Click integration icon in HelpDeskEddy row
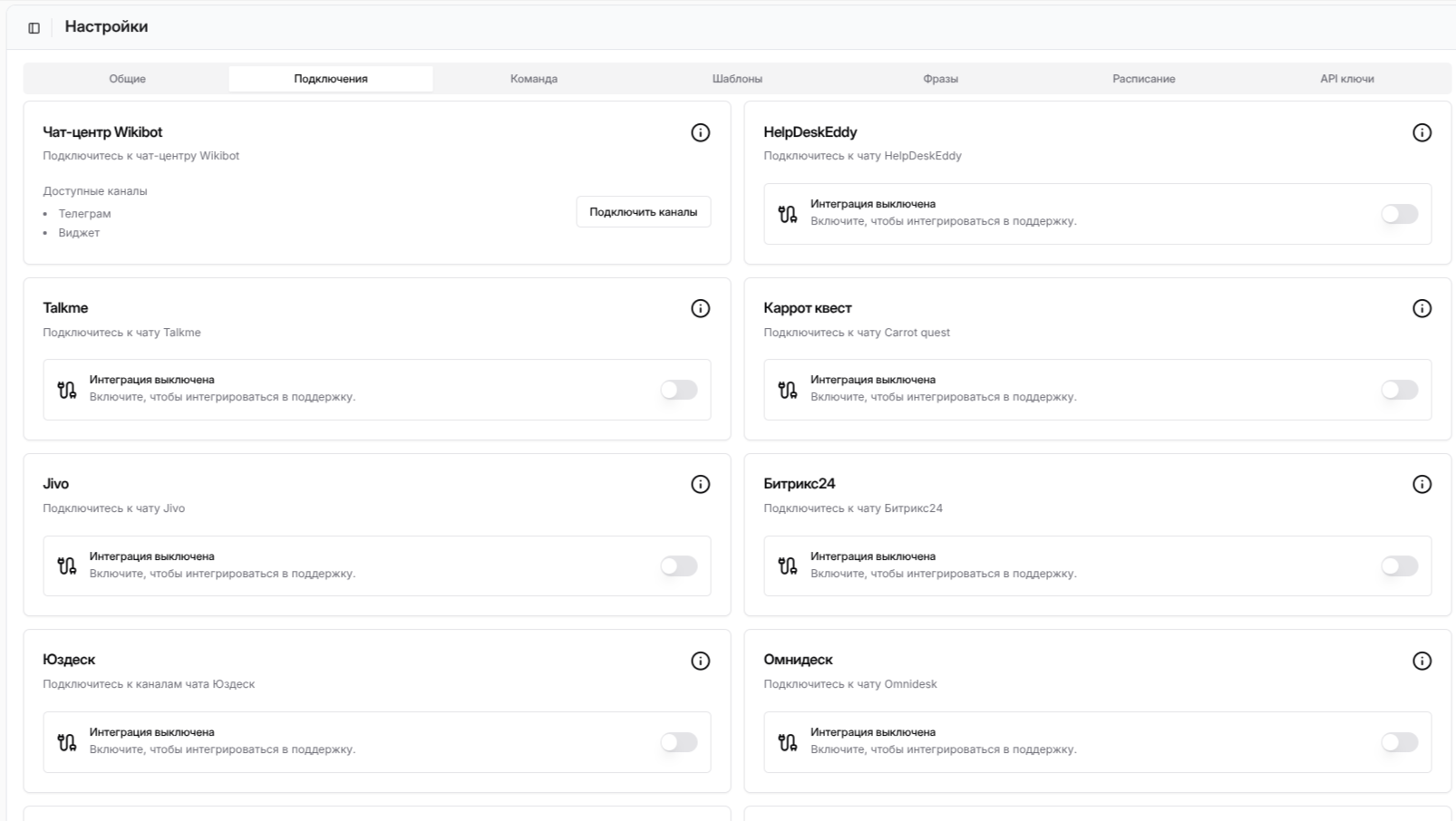 click(x=788, y=214)
